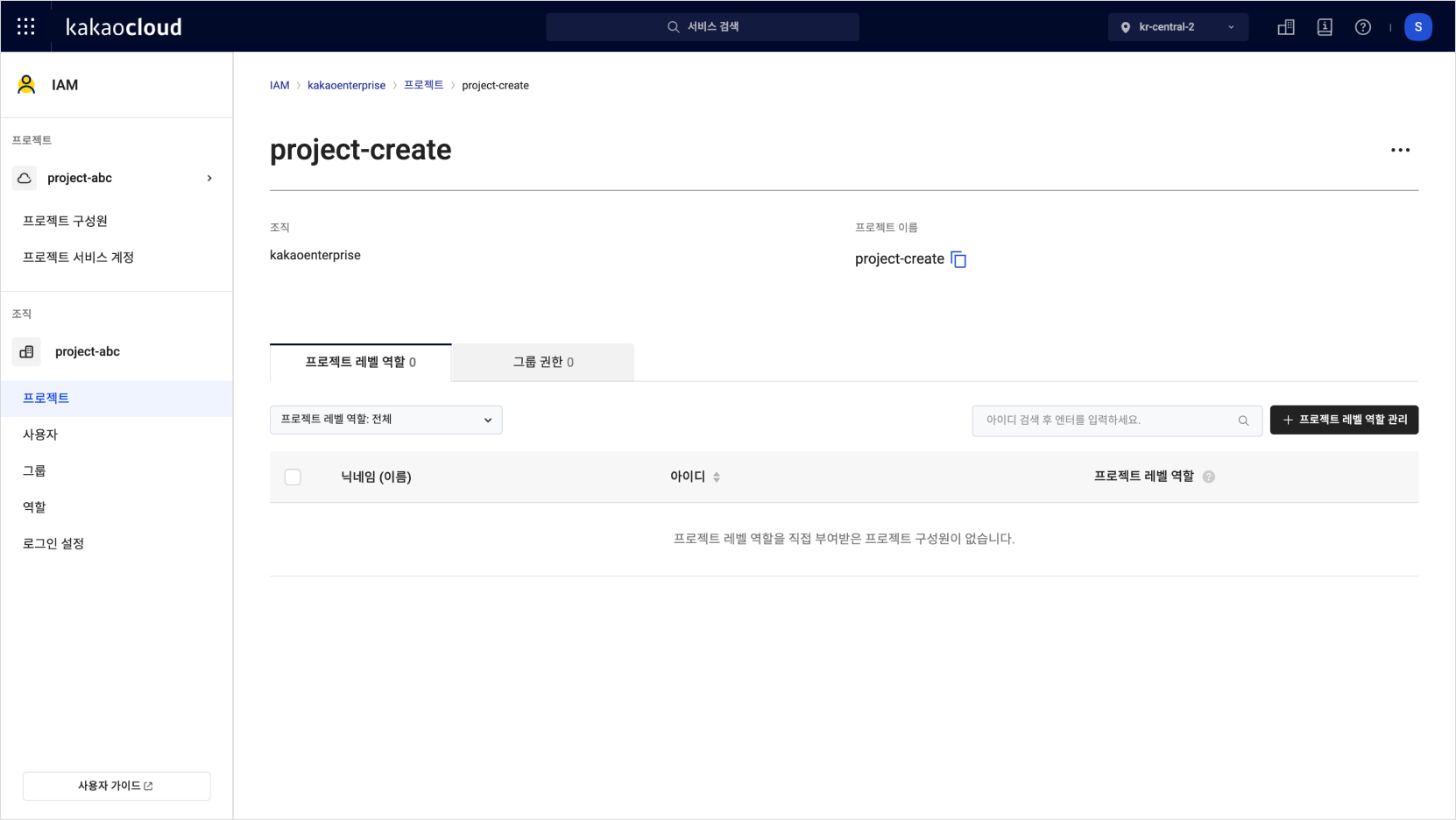Go to 그룹 in sidebar
This screenshot has height=820, width=1456.
click(x=34, y=470)
